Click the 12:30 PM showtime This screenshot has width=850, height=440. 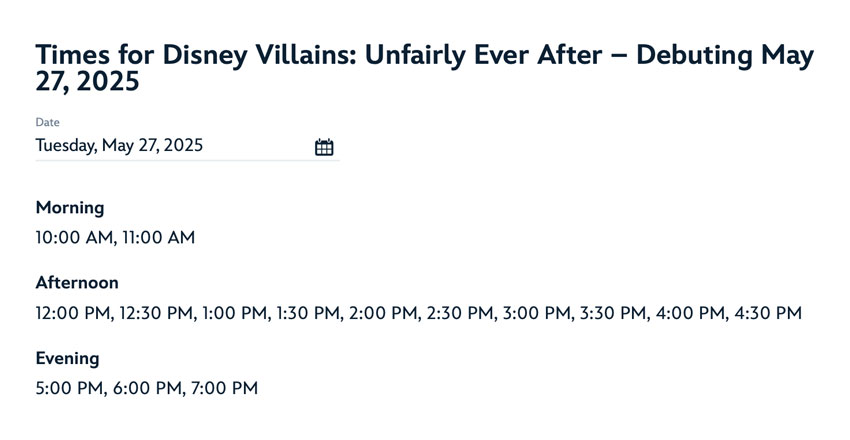pos(155,313)
